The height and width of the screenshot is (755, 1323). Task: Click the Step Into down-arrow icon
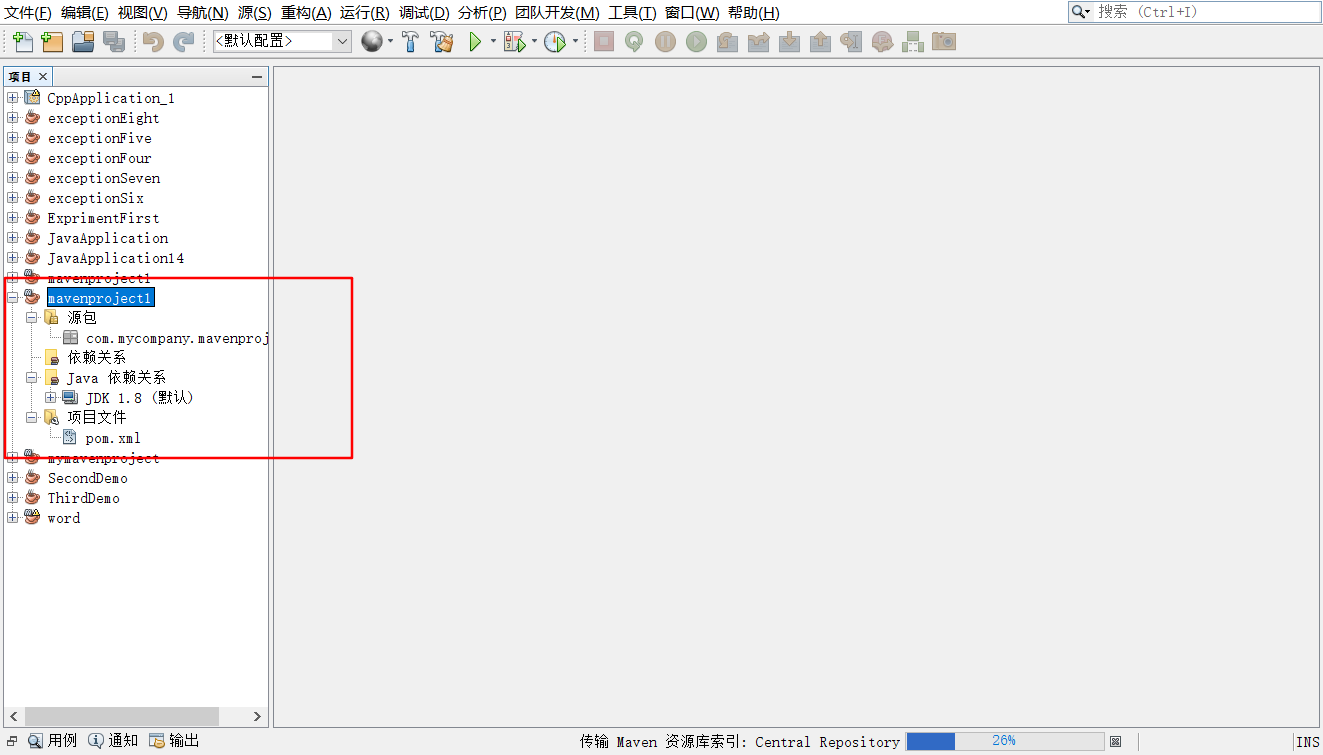click(x=789, y=42)
